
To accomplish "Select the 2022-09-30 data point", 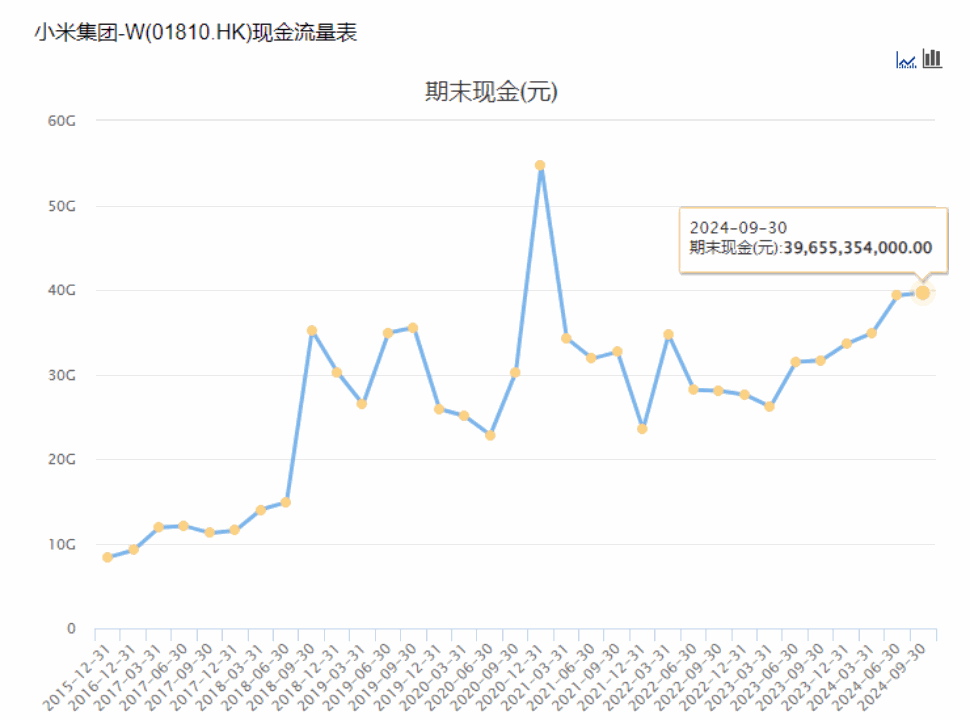I will (x=718, y=391).
